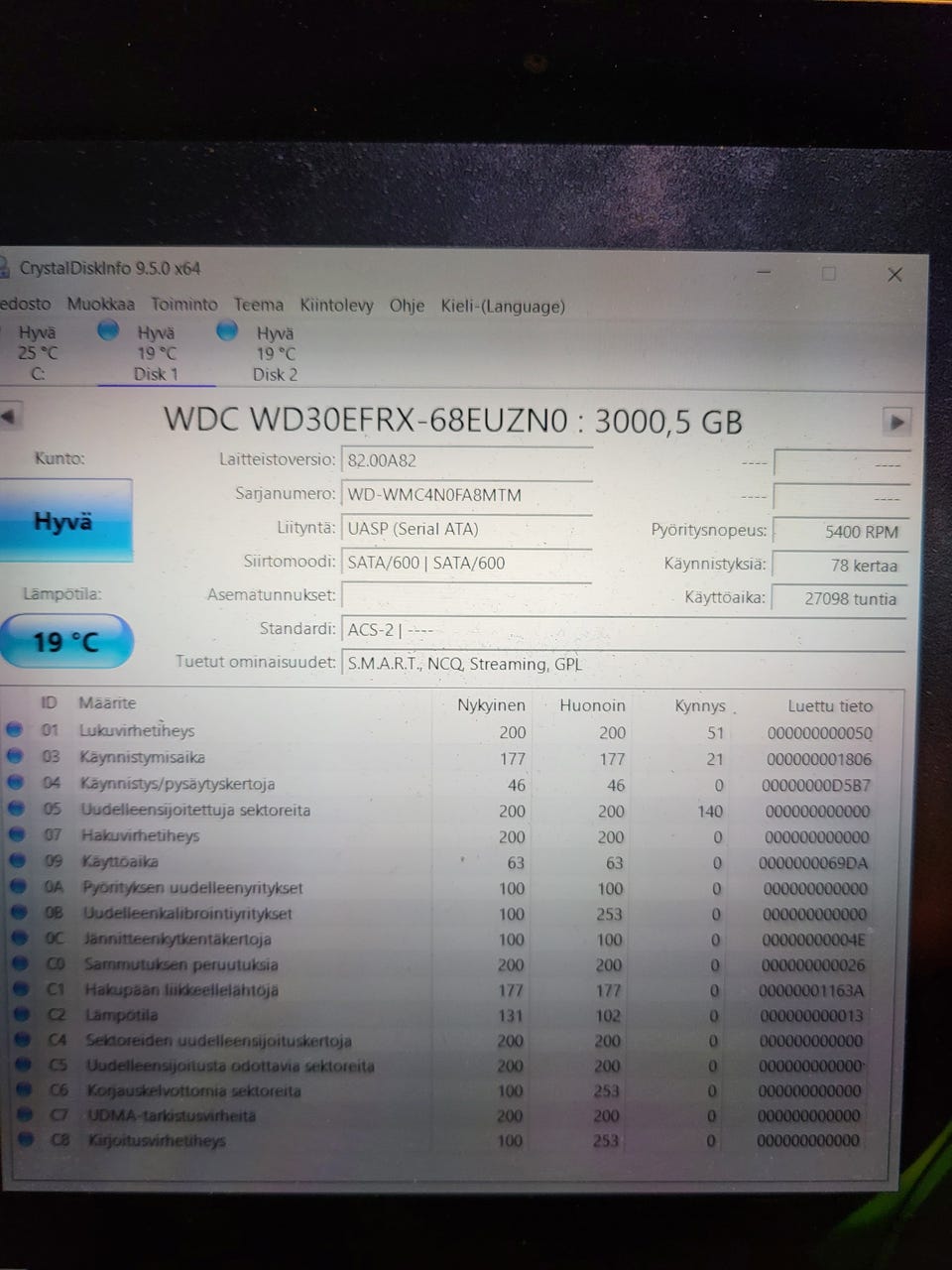Go to next disk with right arrow

coord(896,422)
